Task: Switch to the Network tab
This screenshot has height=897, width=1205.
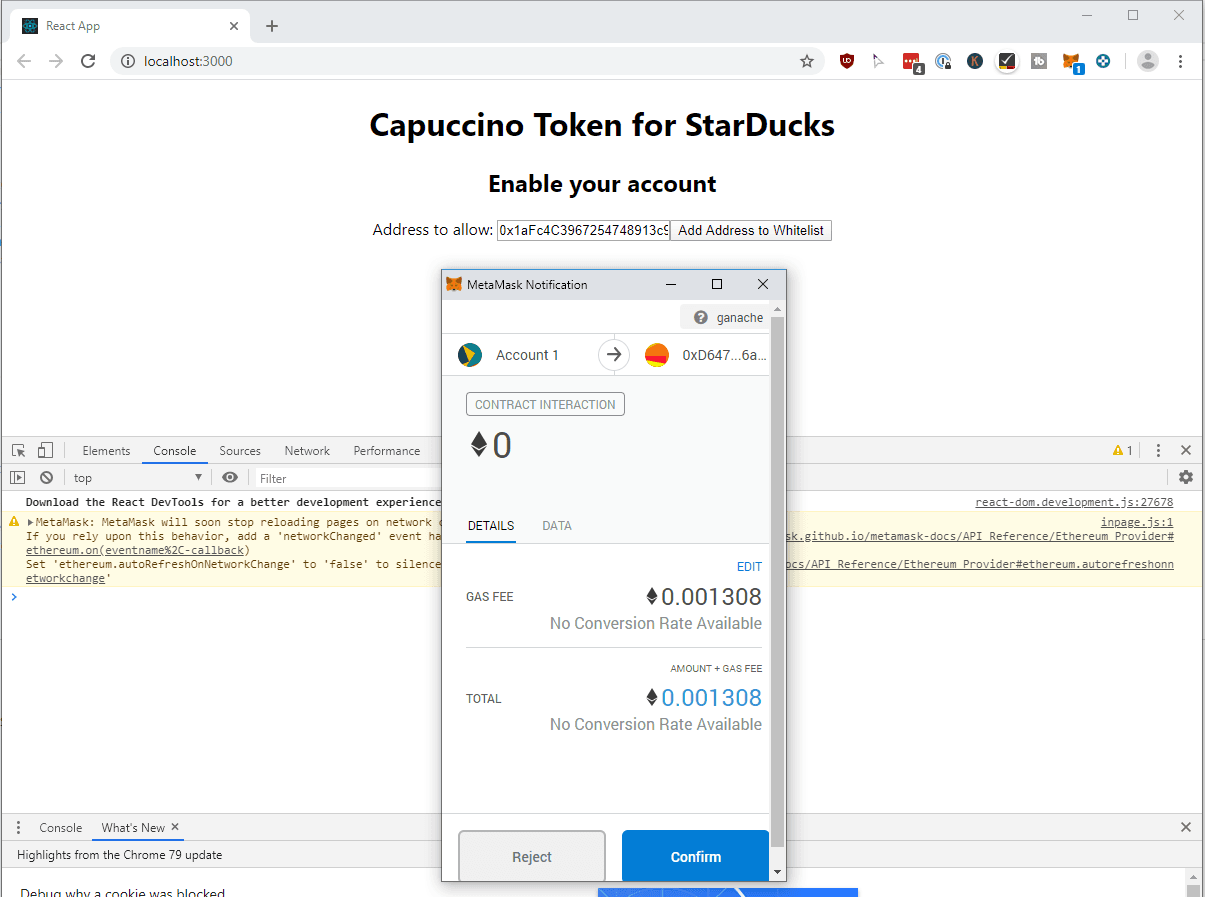Action: tap(307, 451)
